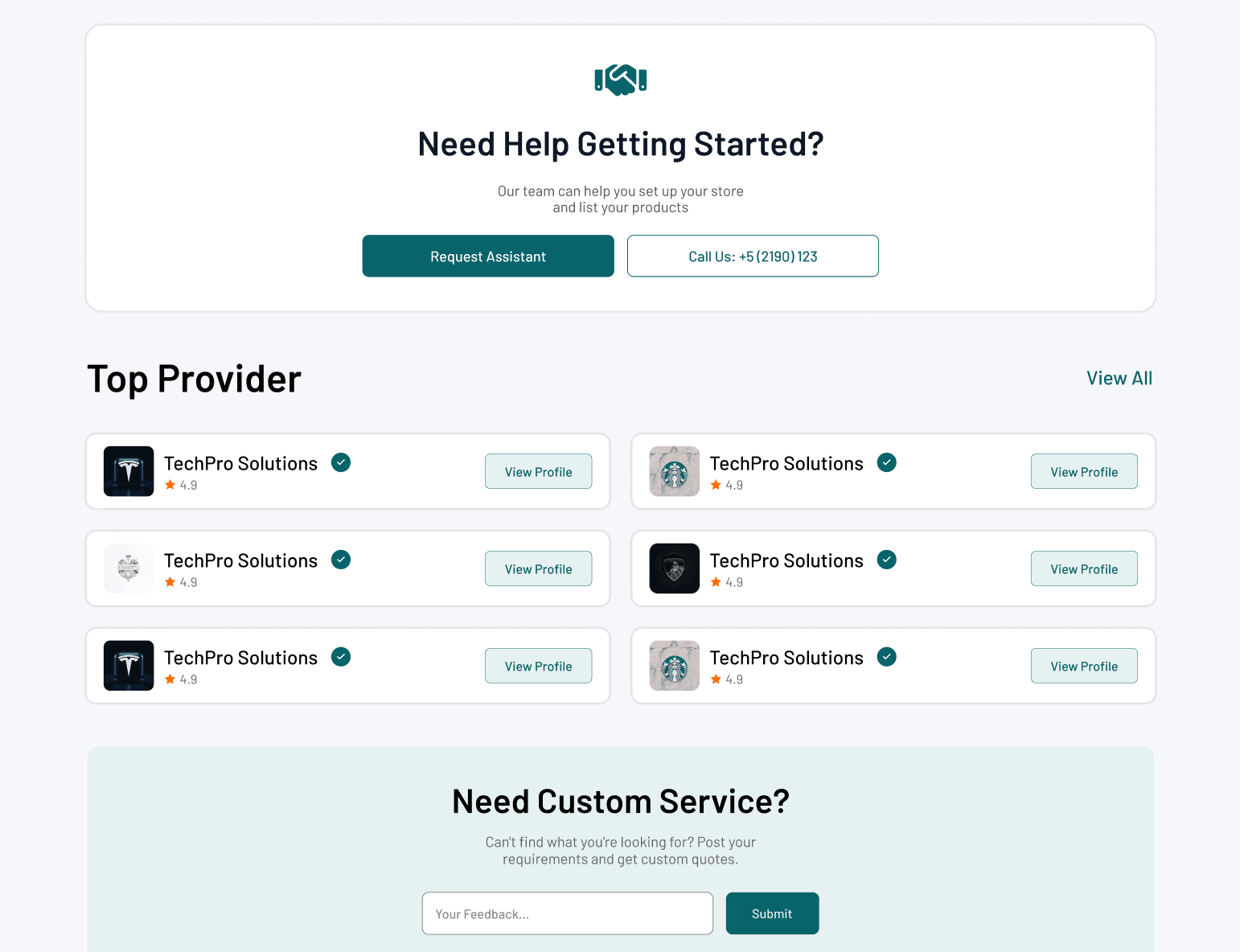Viewport: 1240px width, 952px height.
Task: Click the 4.9 rating on the bottom-row Starbucks card
Action: (x=734, y=679)
